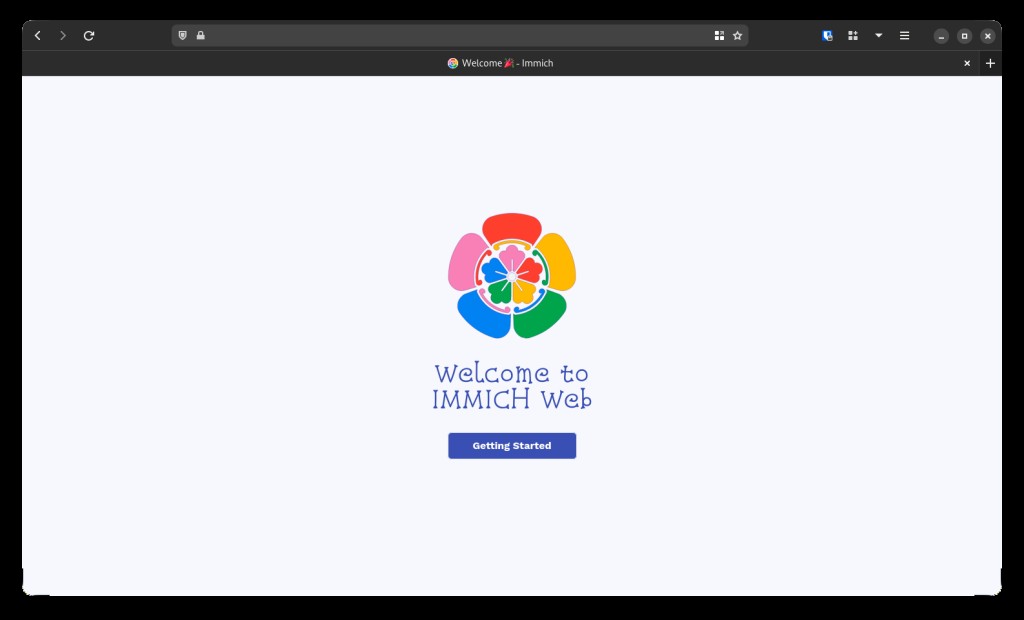Image resolution: width=1024 pixels, height=620 pixels.
Task: Click the QR-style grid icon in address bar
Action: [x=719, y=36]
